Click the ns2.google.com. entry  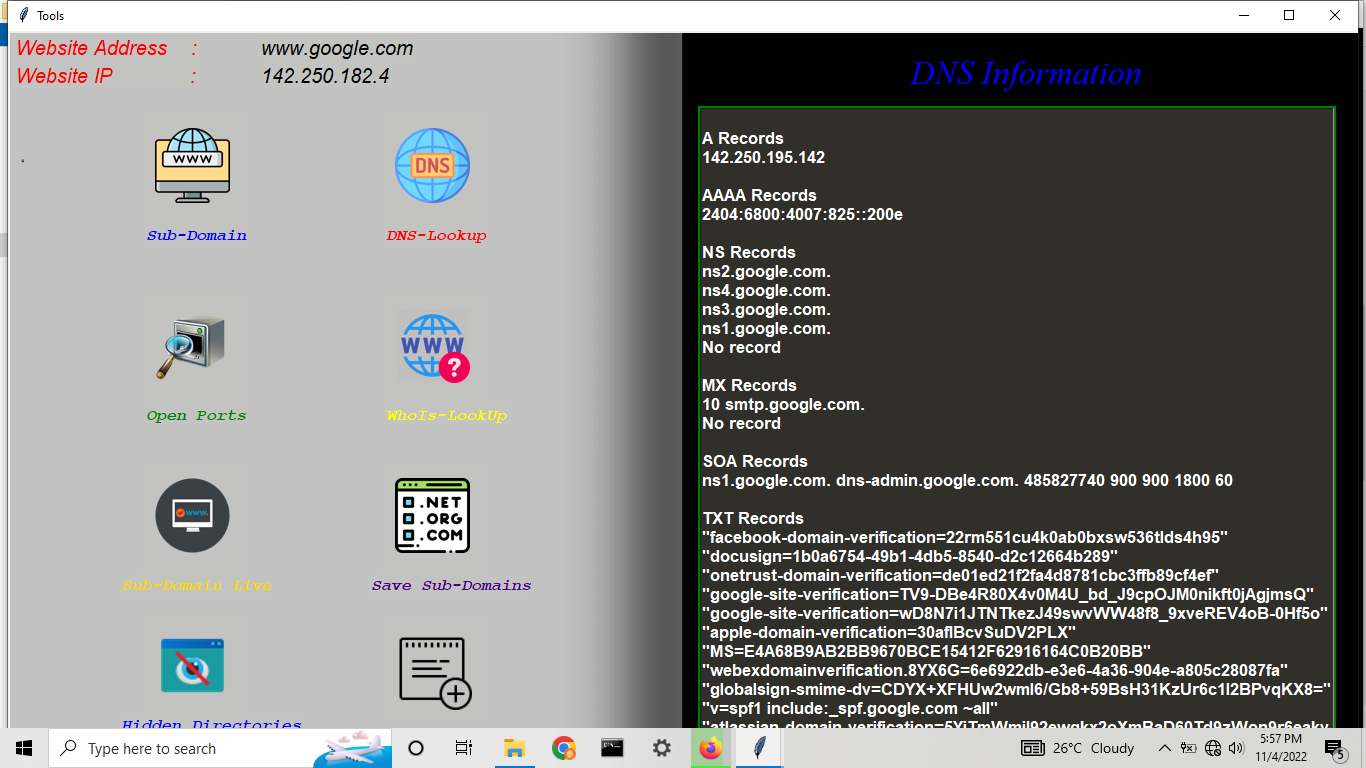tap(767, 271)
